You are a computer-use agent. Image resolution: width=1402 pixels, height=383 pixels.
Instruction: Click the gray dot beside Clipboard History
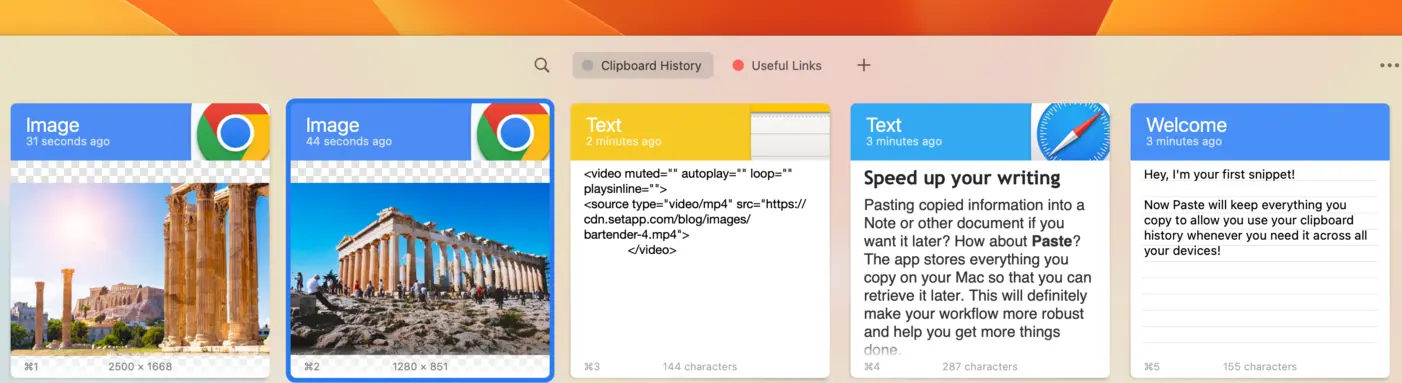pyautogui.click(x=587, y=65)
